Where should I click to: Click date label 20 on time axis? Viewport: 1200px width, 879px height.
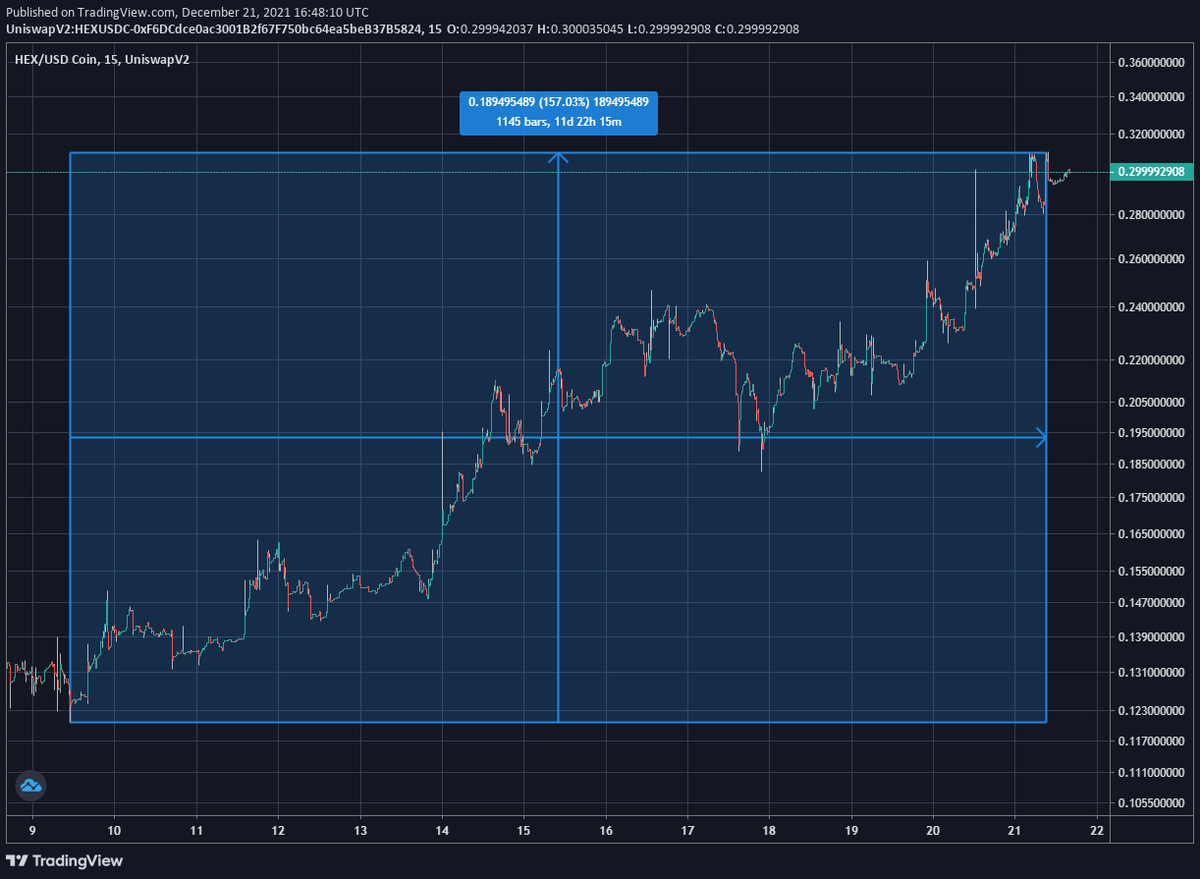tap(934, 830)
